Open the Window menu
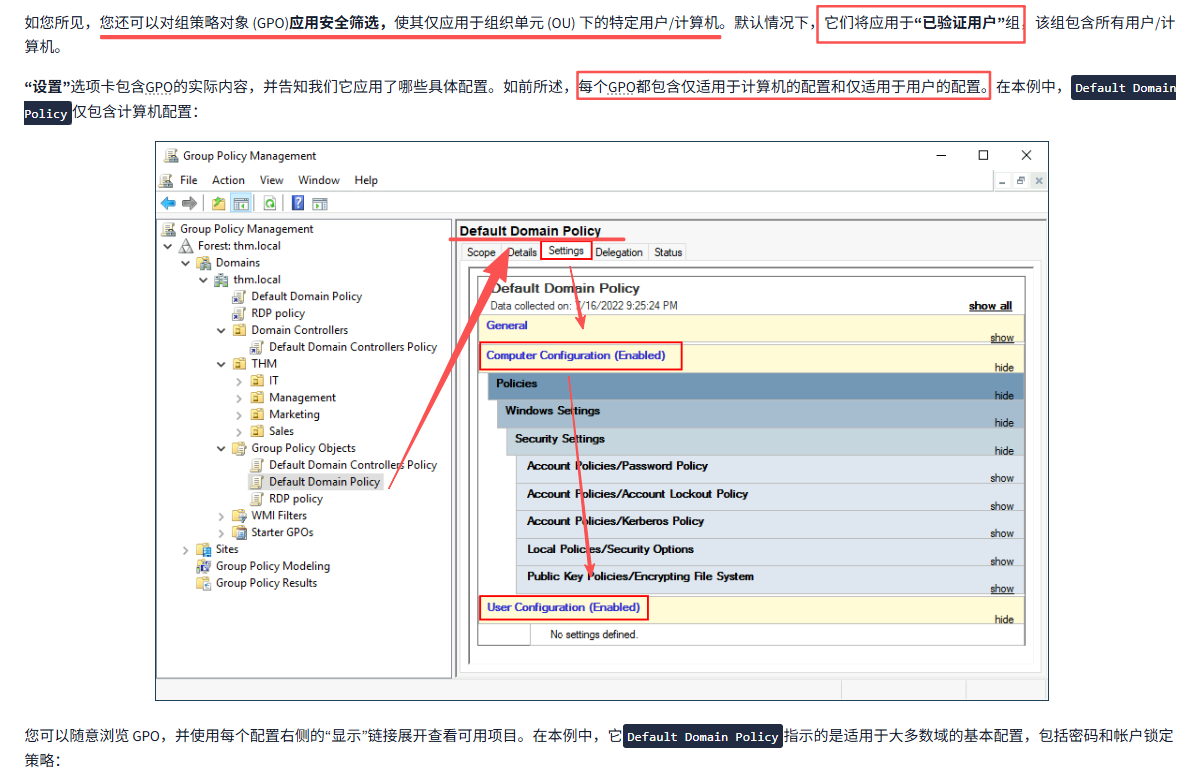The width and height of the screenshot is (1189, 784). coord(318,180)
